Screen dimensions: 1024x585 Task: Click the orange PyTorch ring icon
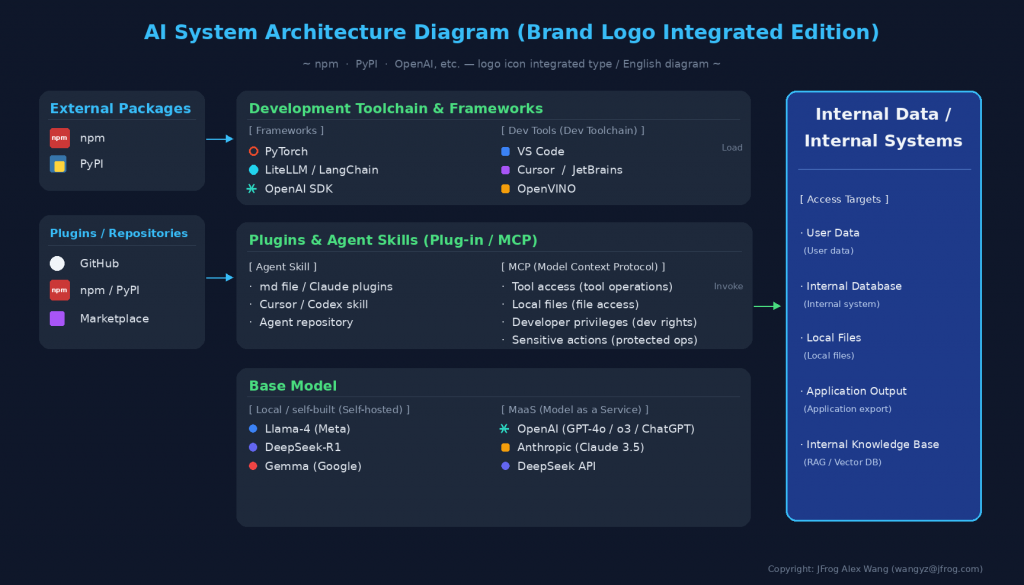pos(253,151)
